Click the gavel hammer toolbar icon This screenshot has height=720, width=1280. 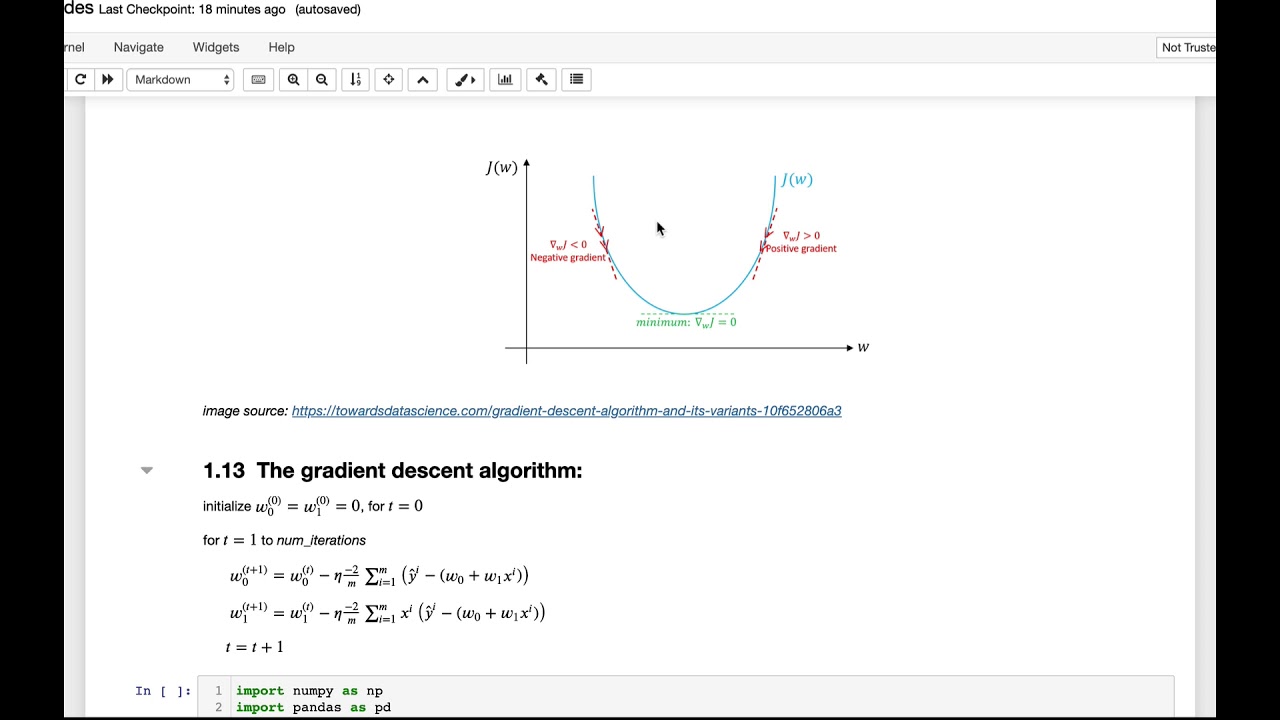[541, 79]
